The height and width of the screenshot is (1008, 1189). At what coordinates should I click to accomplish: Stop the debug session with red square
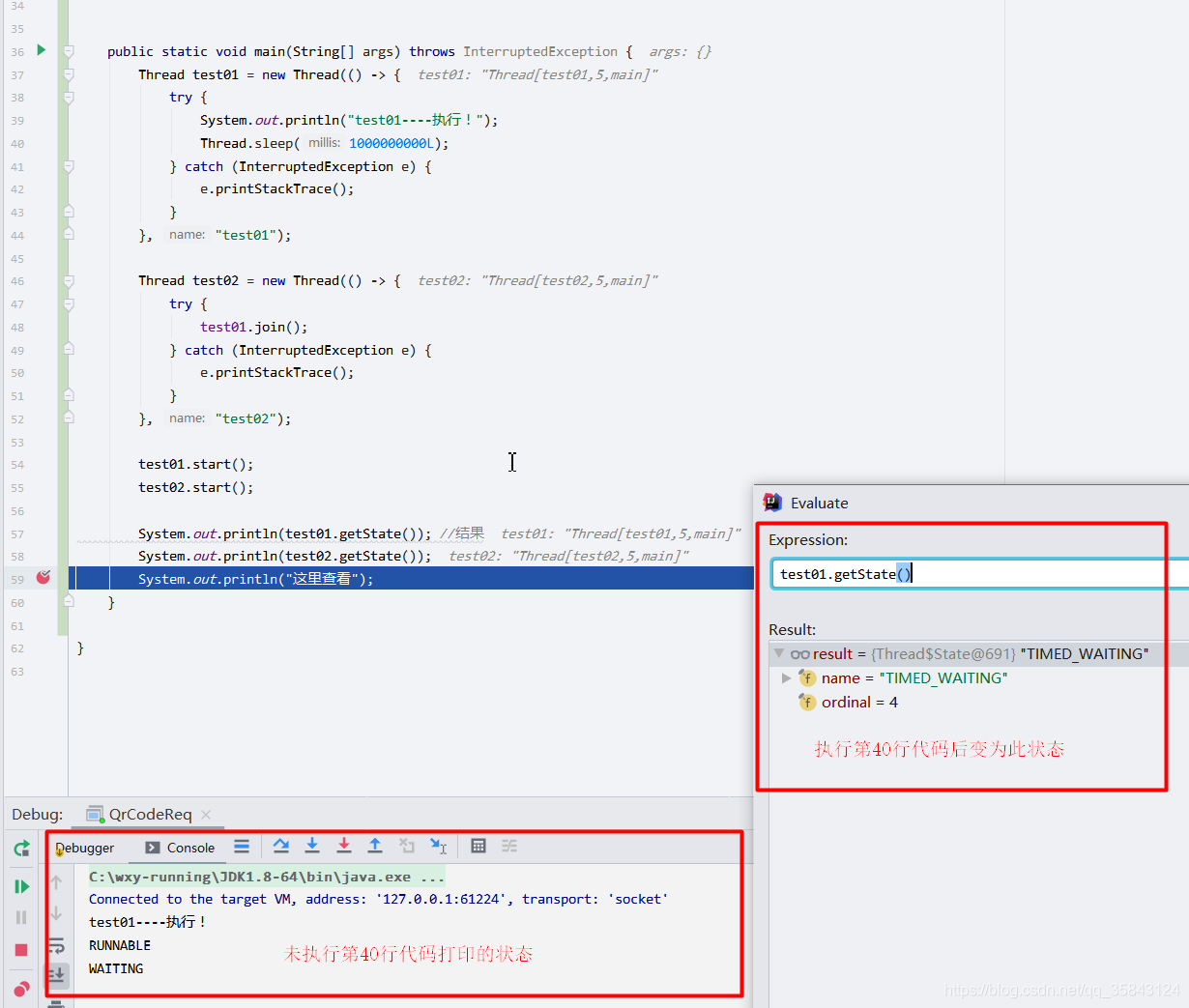[21, 949]
